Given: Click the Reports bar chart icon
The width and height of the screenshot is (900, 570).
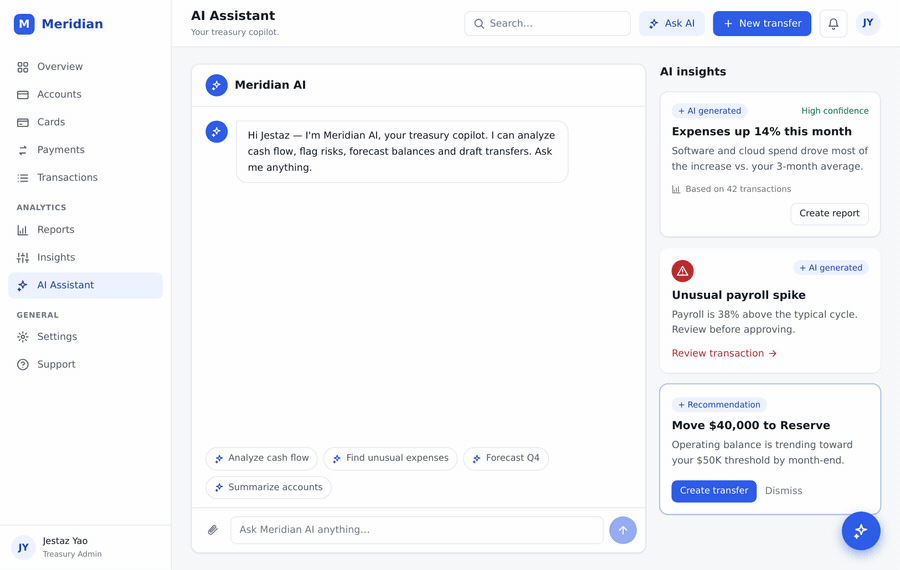Looking at the screenshot, I should (22, 230).
